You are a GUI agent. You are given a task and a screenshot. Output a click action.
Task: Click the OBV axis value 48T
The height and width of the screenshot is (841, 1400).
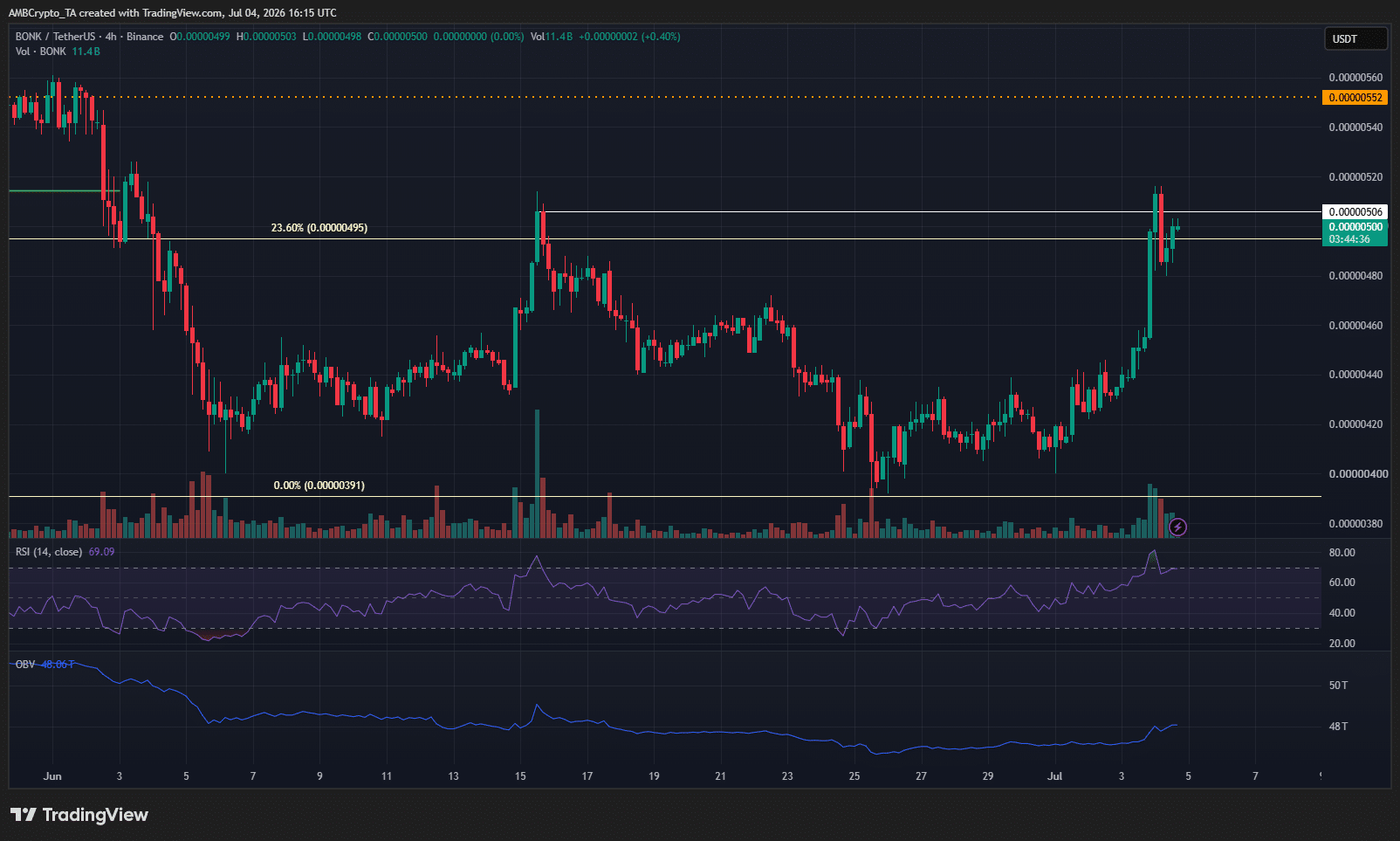click(1338, 727)
